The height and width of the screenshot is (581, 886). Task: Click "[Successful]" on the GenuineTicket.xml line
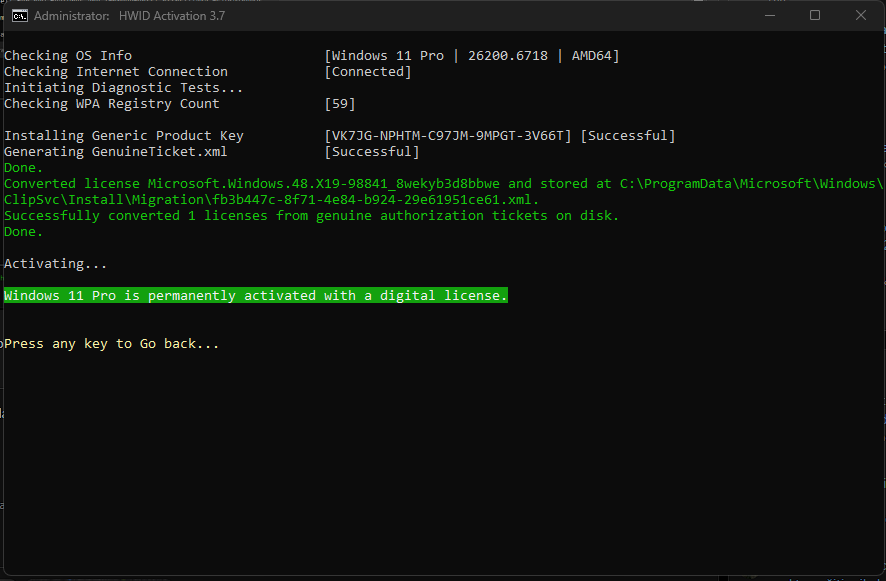(x=372, y=152)
